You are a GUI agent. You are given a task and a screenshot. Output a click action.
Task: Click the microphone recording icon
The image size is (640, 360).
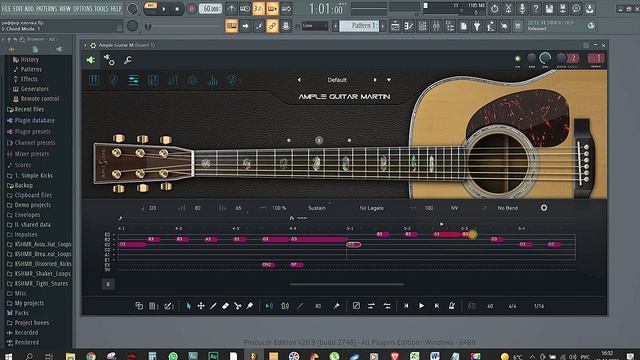tap(522, 9)
